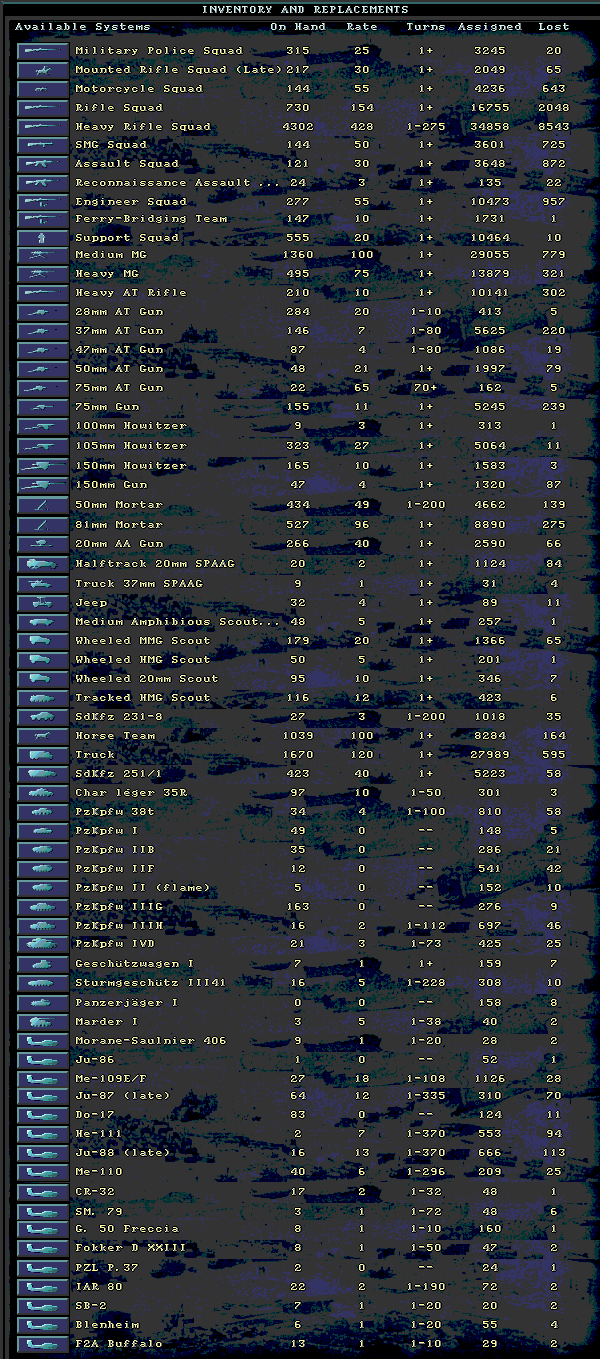Viewport: 600px width, 1359px height.
Task: Click the Reconnaissance Assault name
Action: [176, 183]
